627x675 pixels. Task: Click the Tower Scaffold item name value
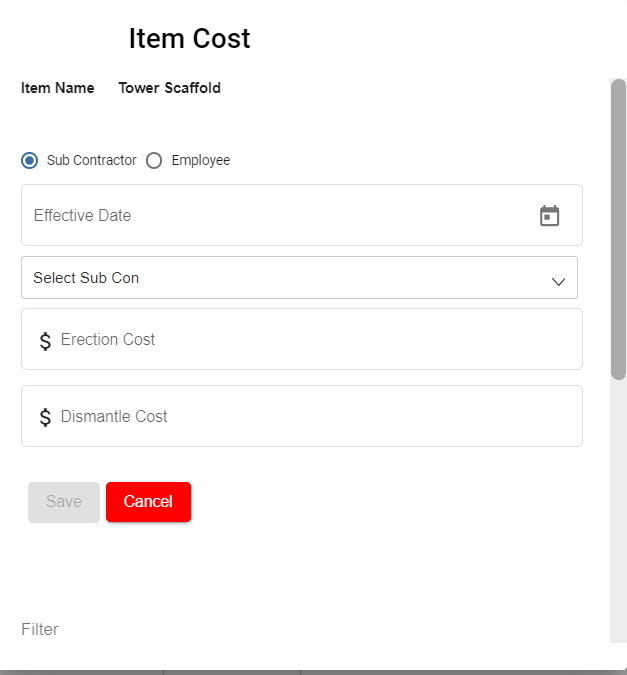coord(169,88)
